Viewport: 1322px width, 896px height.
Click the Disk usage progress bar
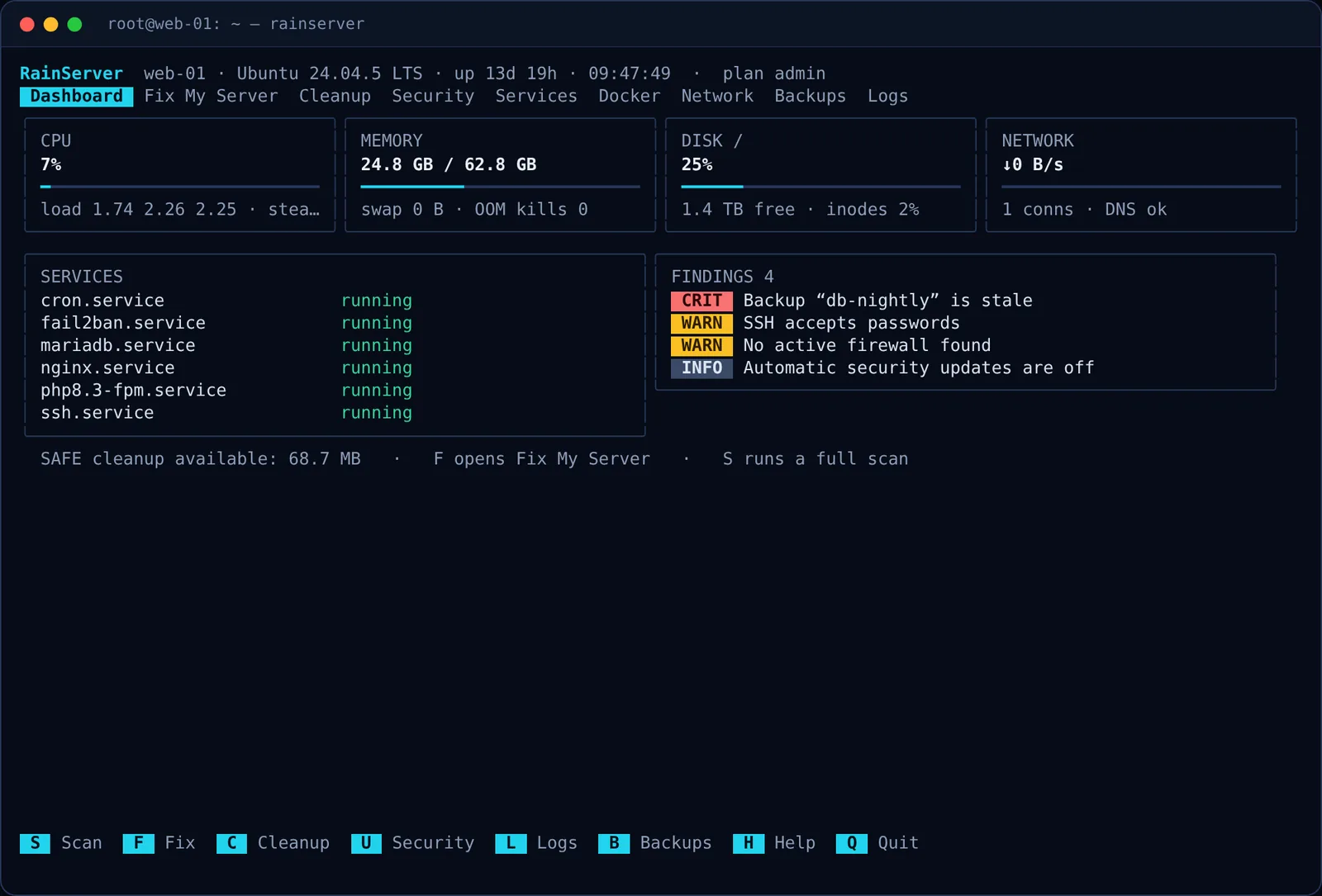click(x=820, y=187)
